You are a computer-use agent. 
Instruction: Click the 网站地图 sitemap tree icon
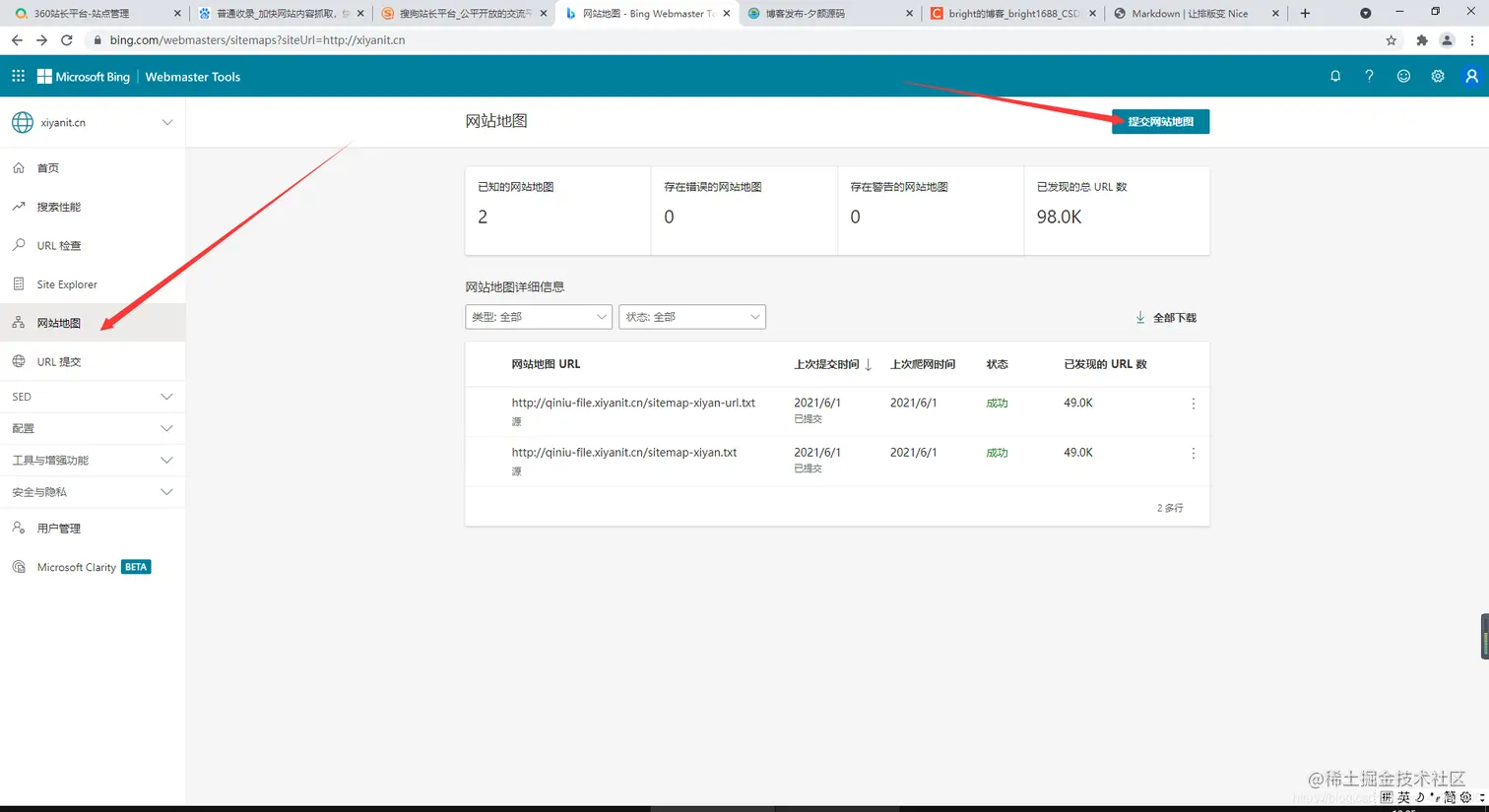19,322
